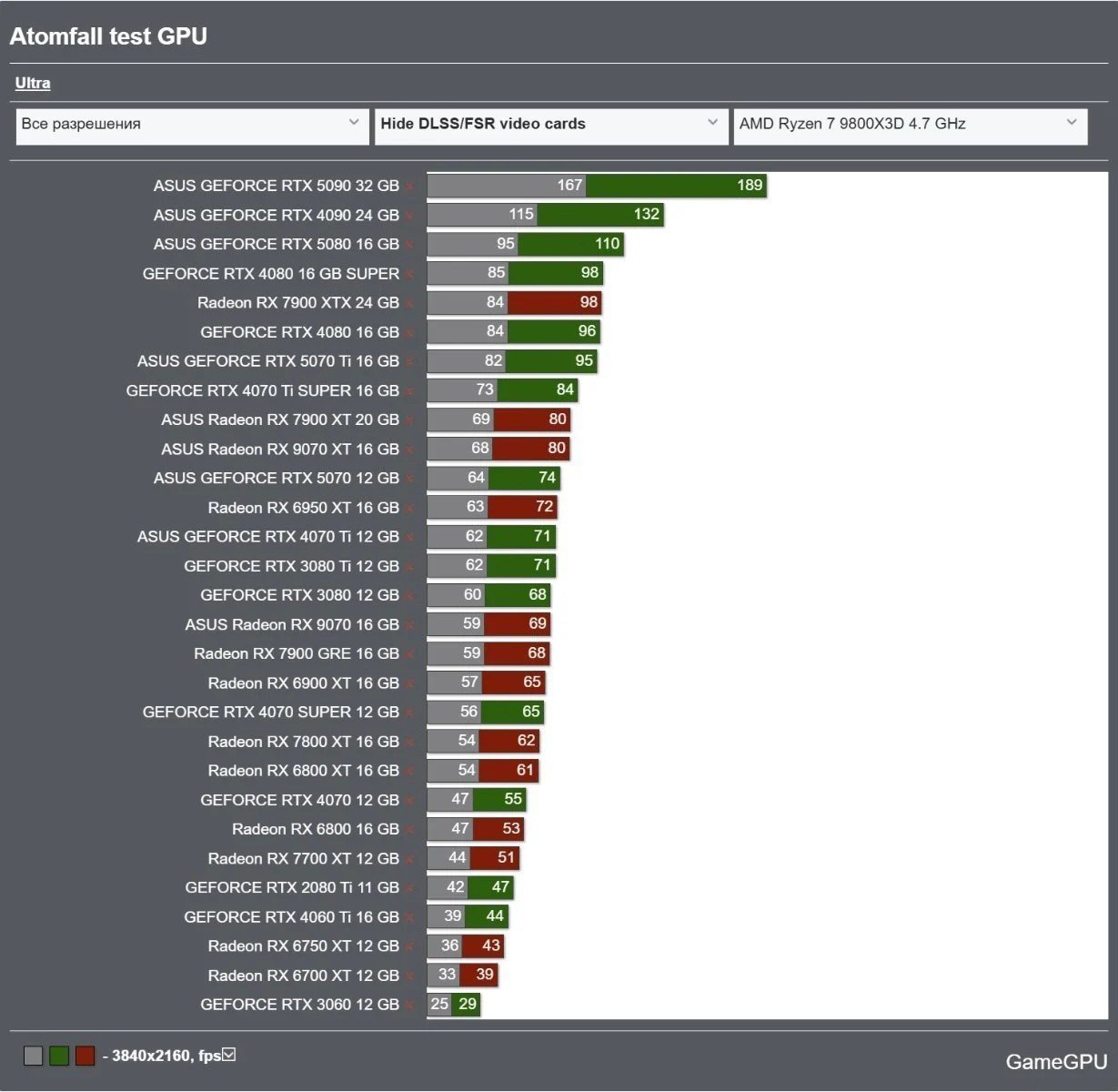The image size is (1118, 1092).
Task: Click the 110 fps value for RTX 5080
Action: (607, 244)
